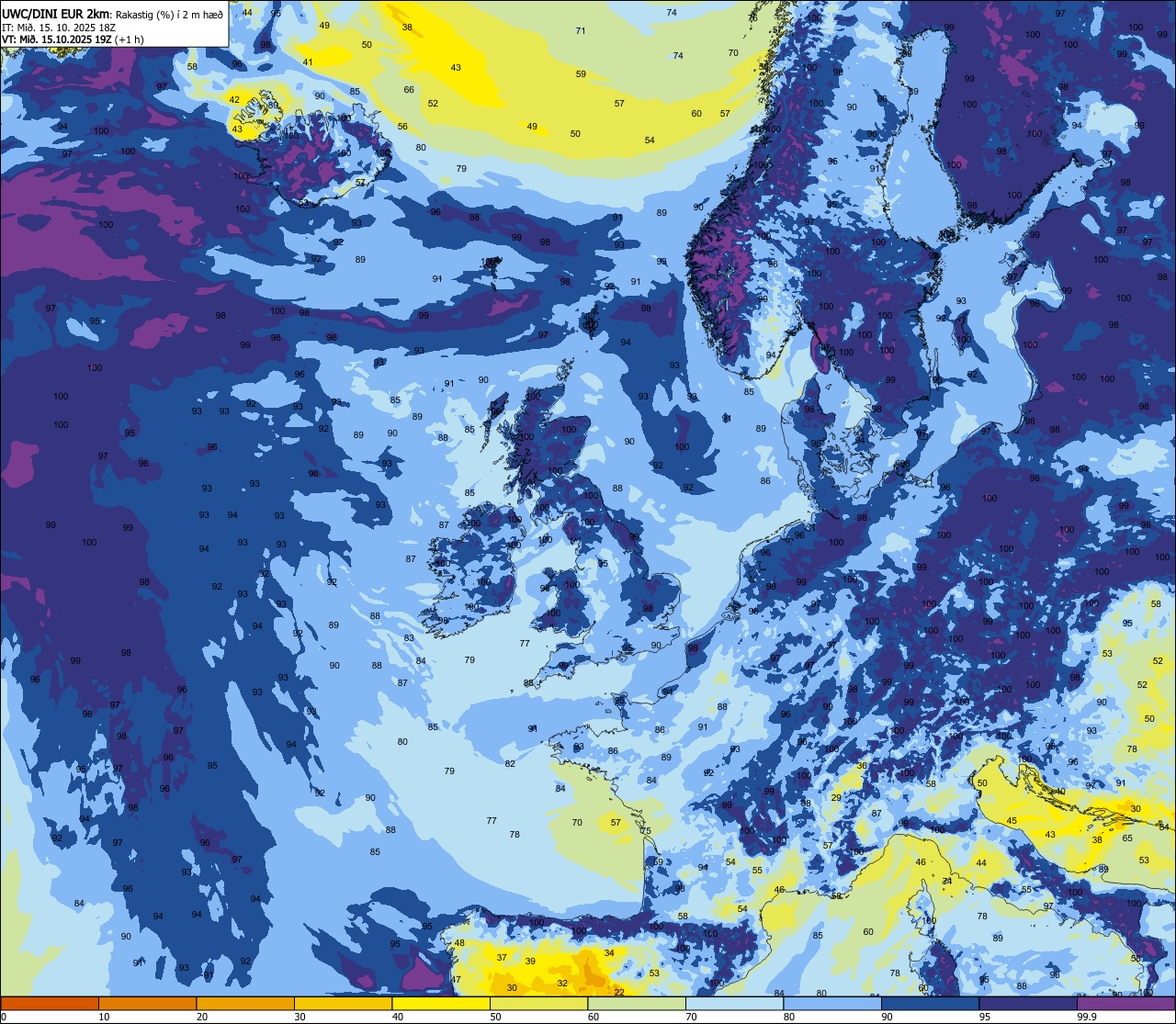Click the '29' humidity value over the Alps
This screenshot has width=1176, height=1024.
tap(836, 797)
